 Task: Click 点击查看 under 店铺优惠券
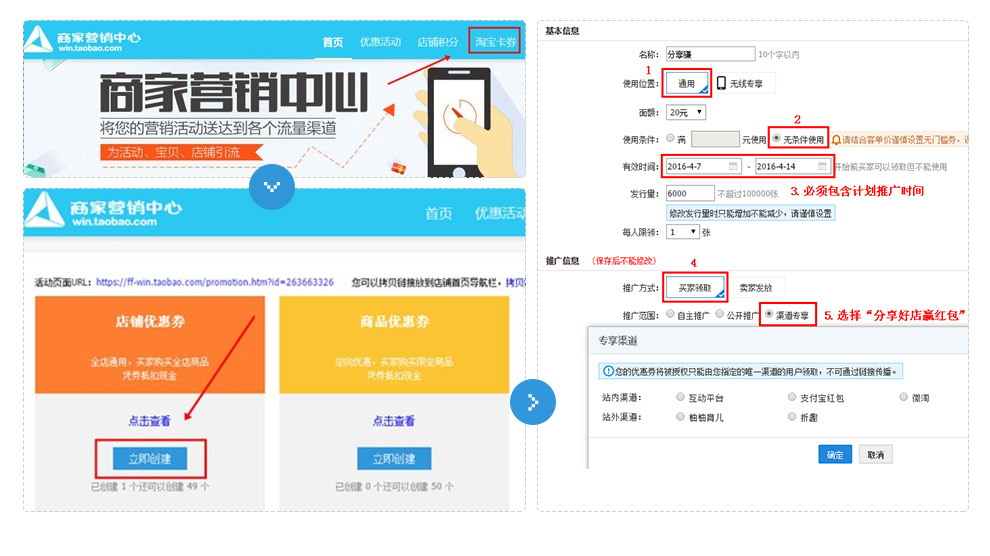[x=150, y=421]
